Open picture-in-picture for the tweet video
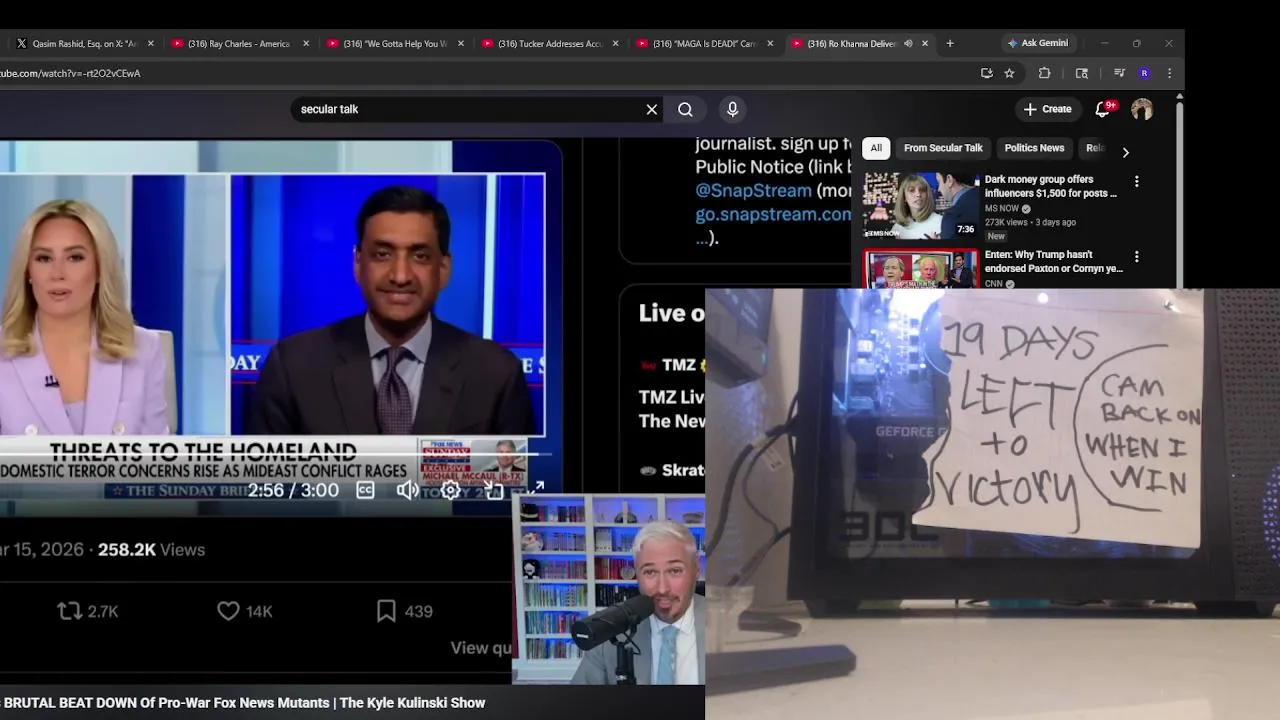This screenshot has width=1280, height=720. [x=494, y=490]
